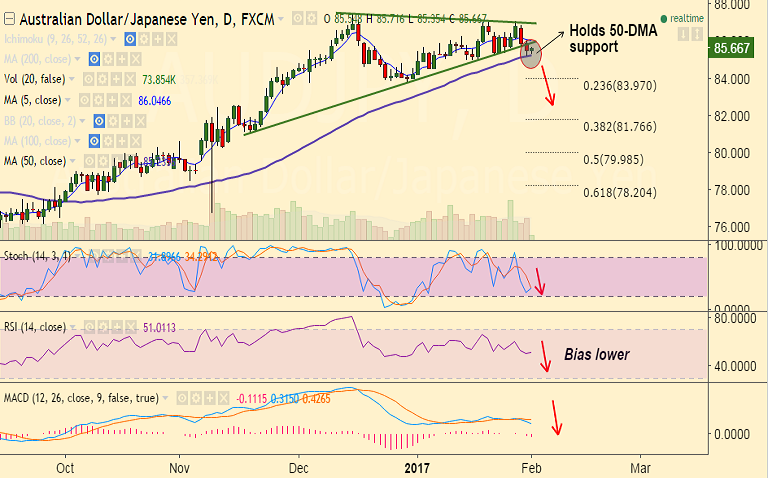Click the 0.618(78.204) Fibonacci level label

coord(620,192)
